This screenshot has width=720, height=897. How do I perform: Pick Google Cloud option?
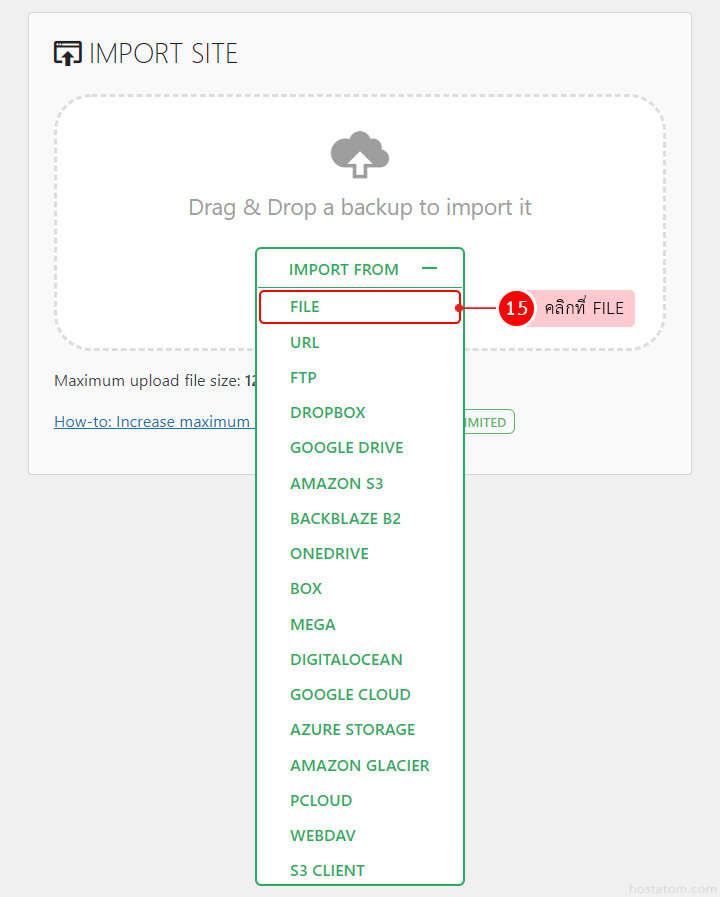350,695
